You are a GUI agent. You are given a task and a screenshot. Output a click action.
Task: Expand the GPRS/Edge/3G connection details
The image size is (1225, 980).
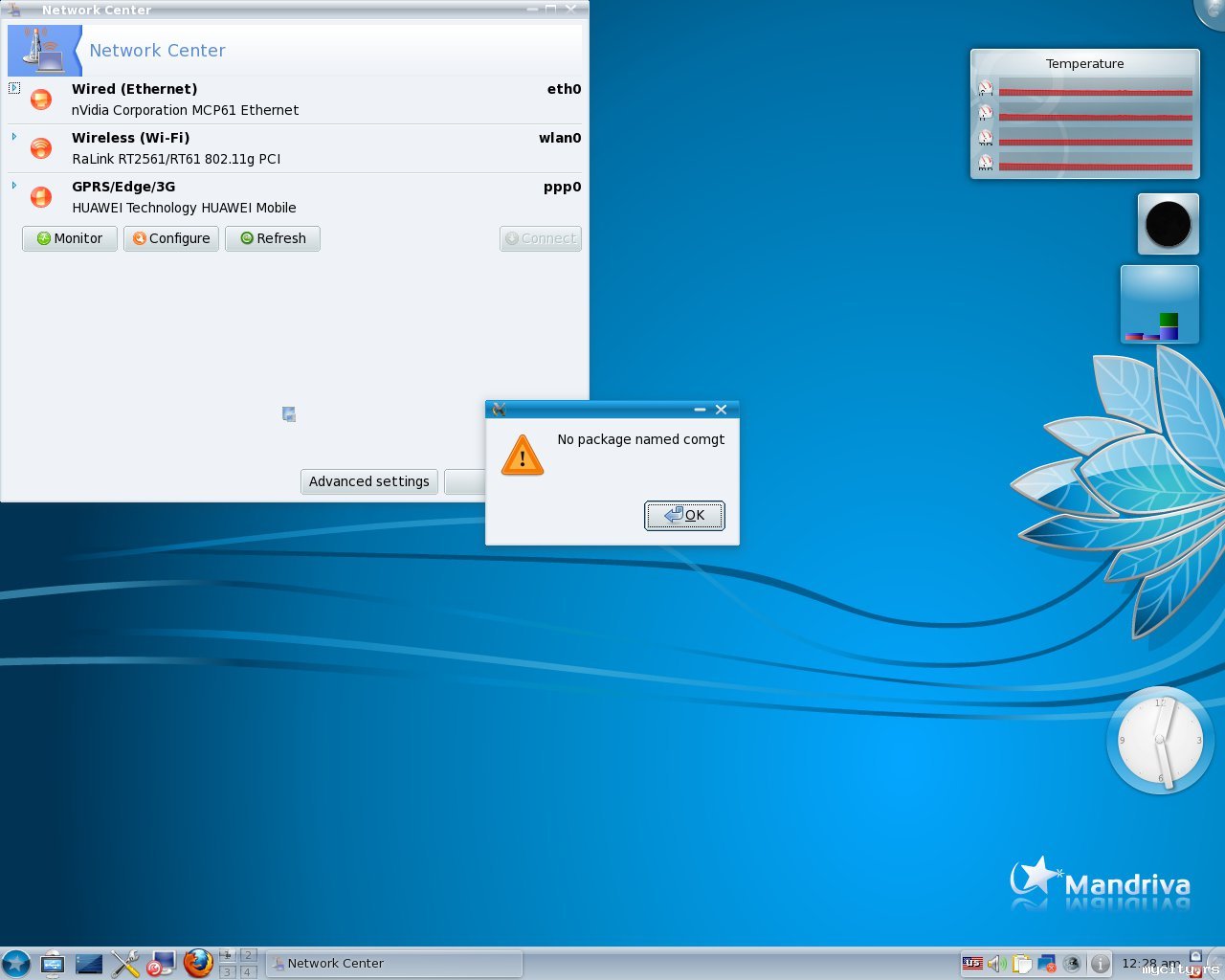coord(14,186)
